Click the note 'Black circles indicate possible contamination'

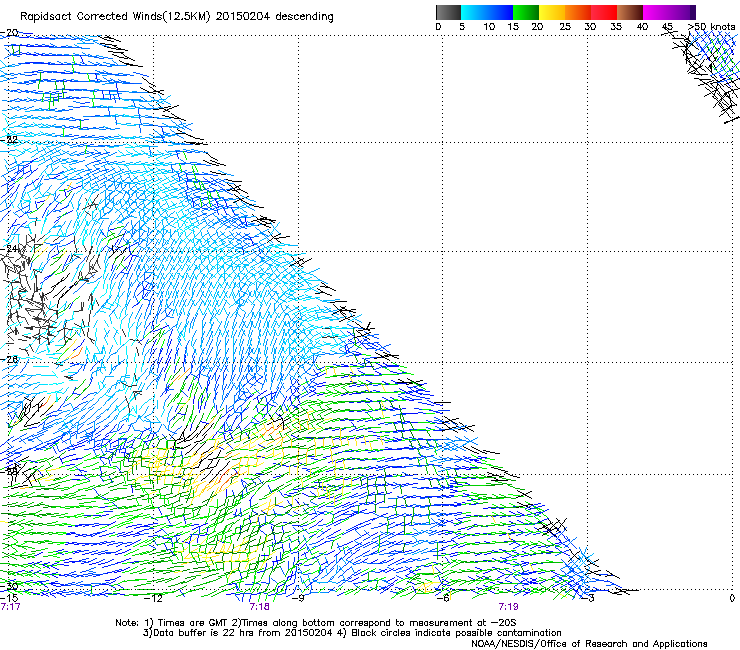click(x=456, y=633)
